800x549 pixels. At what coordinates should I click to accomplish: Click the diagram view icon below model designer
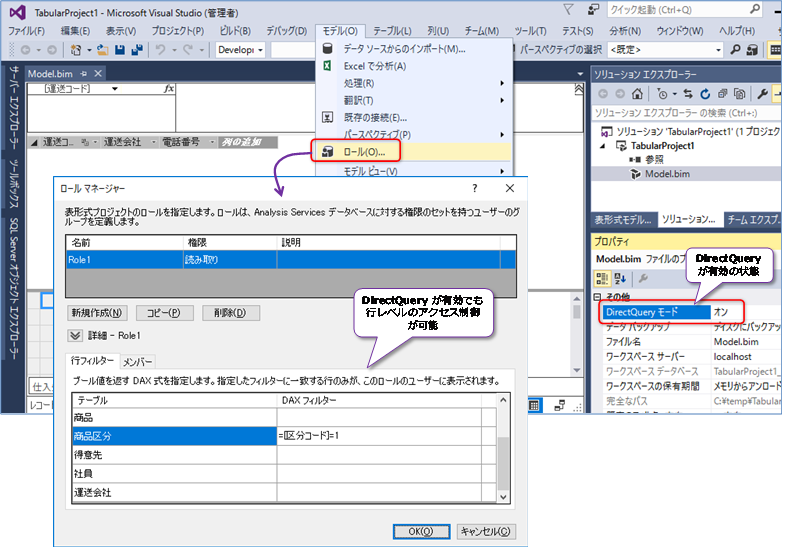(x=560, y=406)
